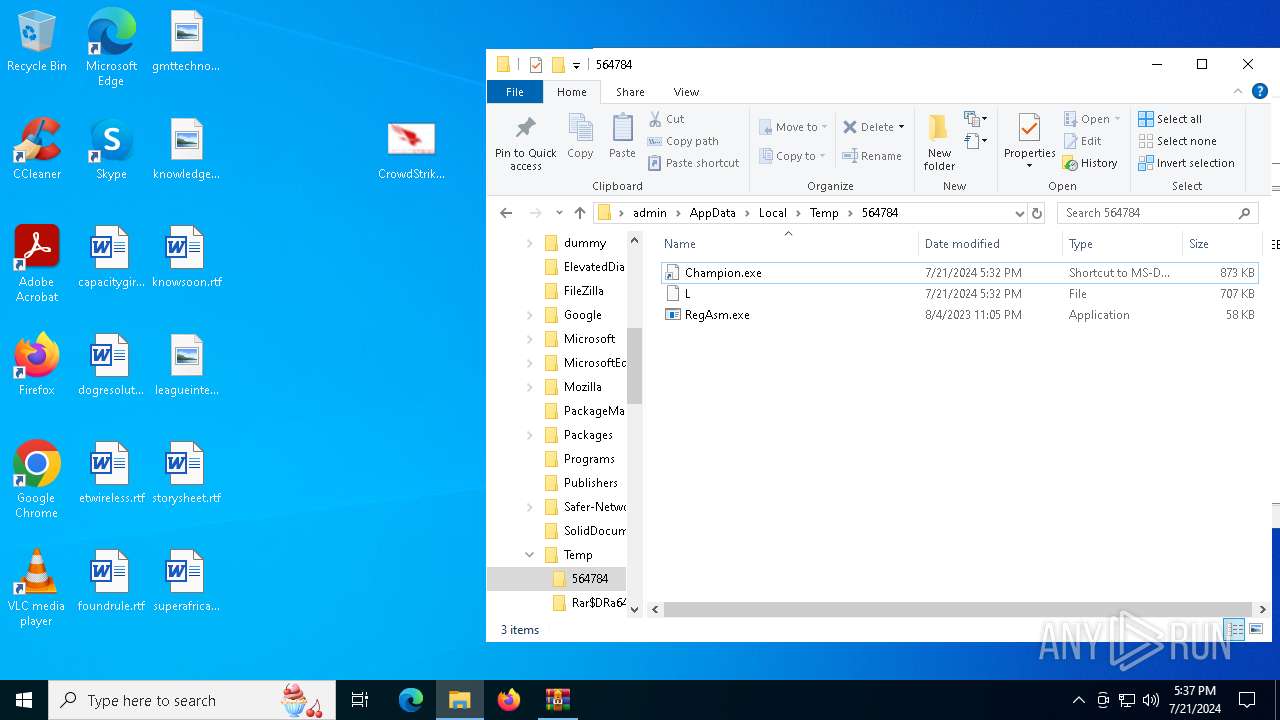
Task: Select the RegAsm.exe file
Action: click(959, 315)
